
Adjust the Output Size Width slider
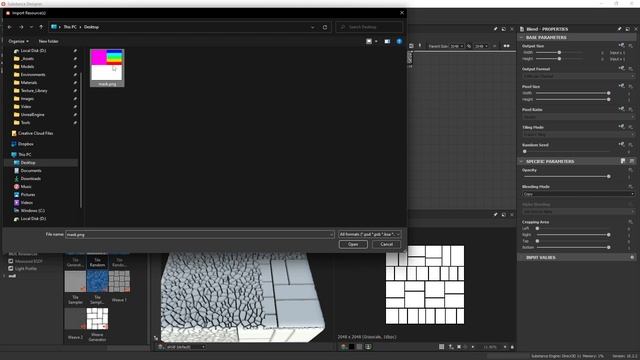pos(559,53)
